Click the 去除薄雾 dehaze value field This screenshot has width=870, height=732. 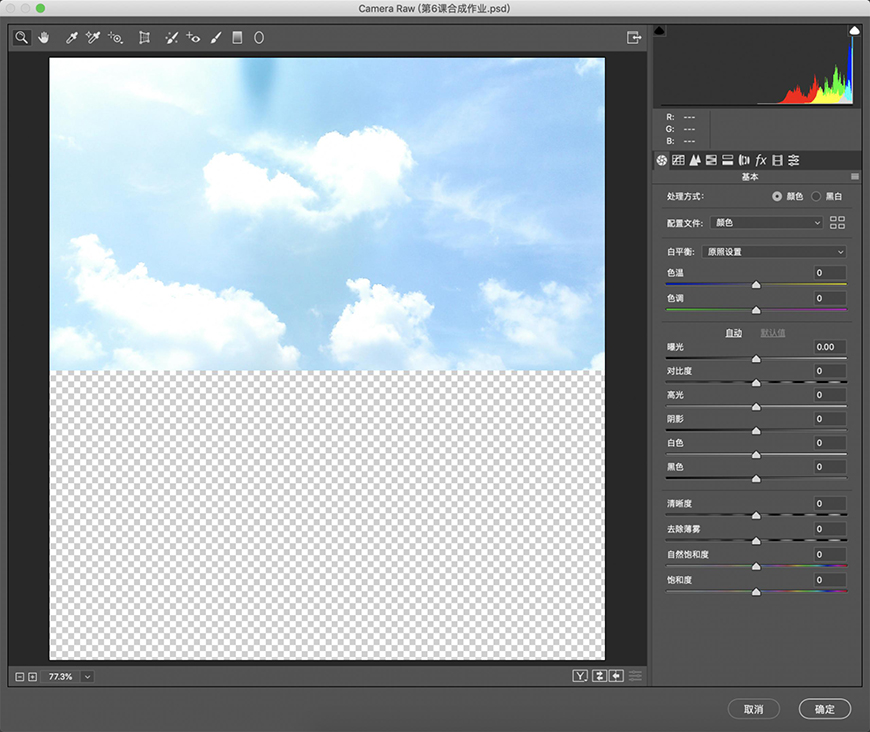(830, 529)
